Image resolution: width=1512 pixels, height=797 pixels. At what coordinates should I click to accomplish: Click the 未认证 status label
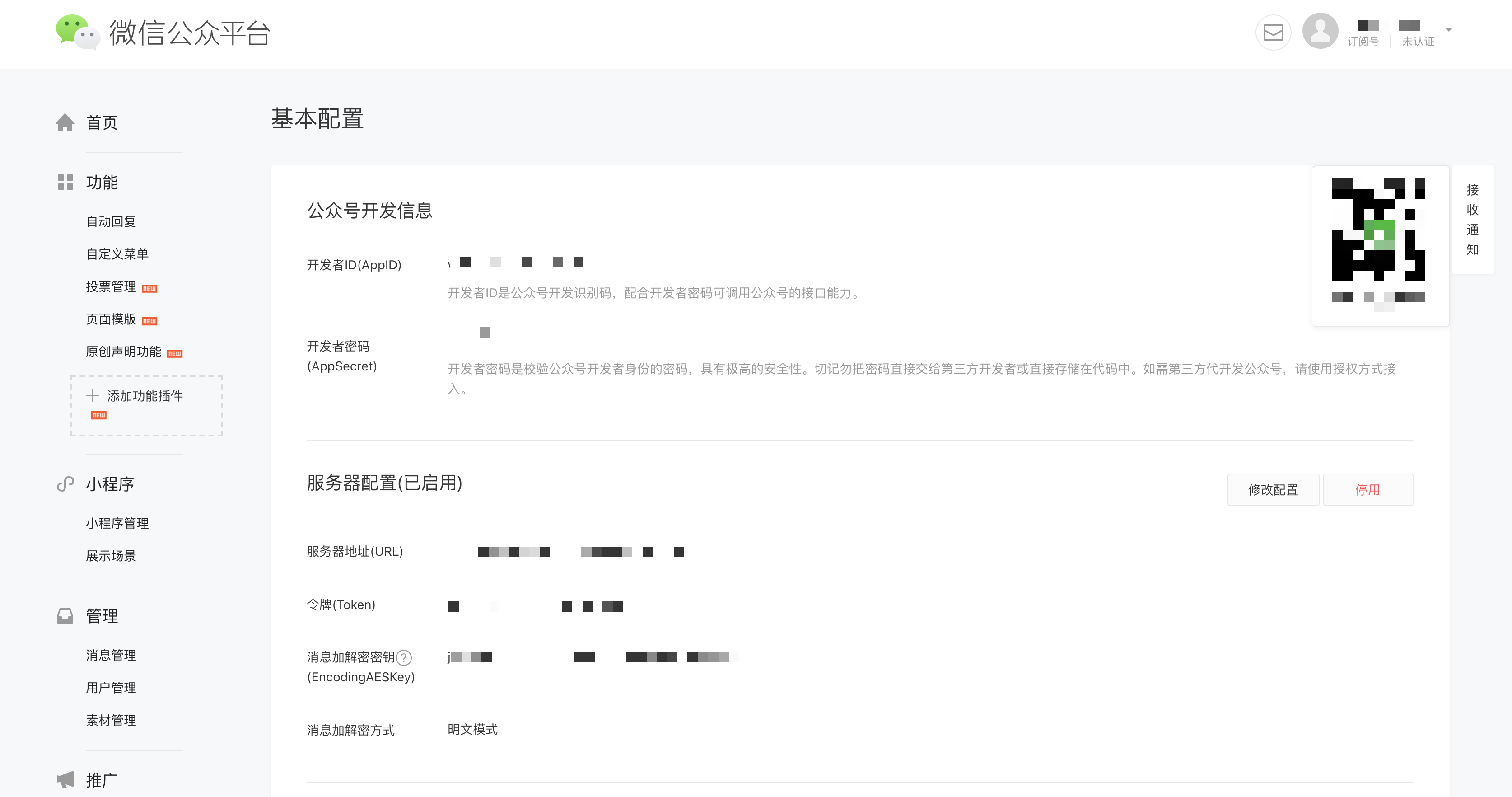(1418, 41)
